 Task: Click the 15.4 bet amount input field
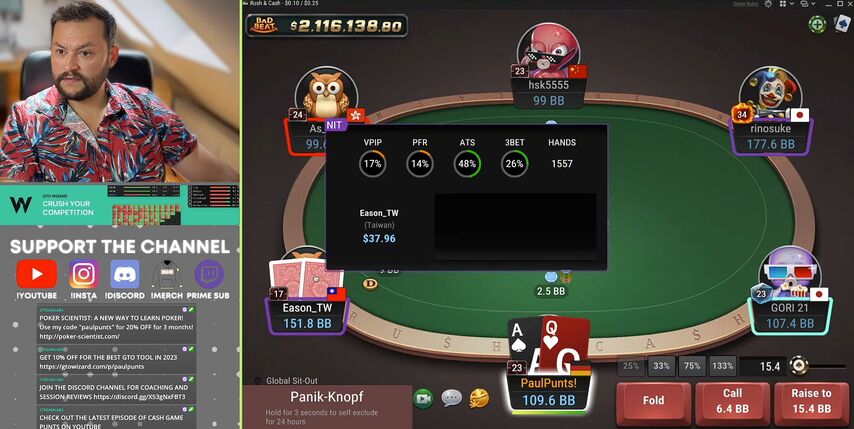(762, 366)
